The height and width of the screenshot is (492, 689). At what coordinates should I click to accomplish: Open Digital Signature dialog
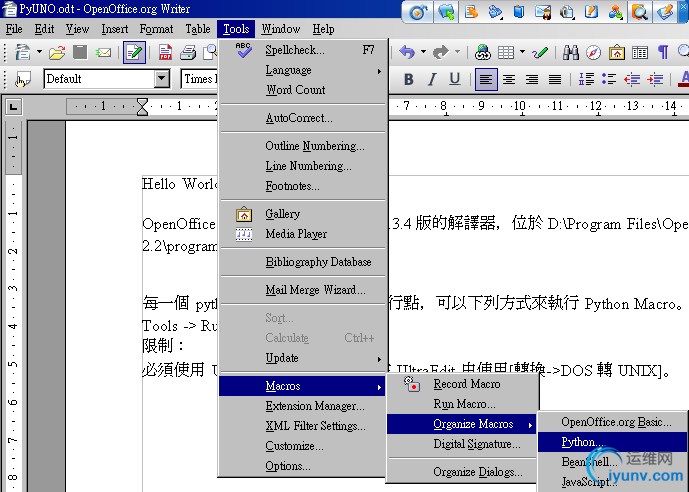[462, 444]
